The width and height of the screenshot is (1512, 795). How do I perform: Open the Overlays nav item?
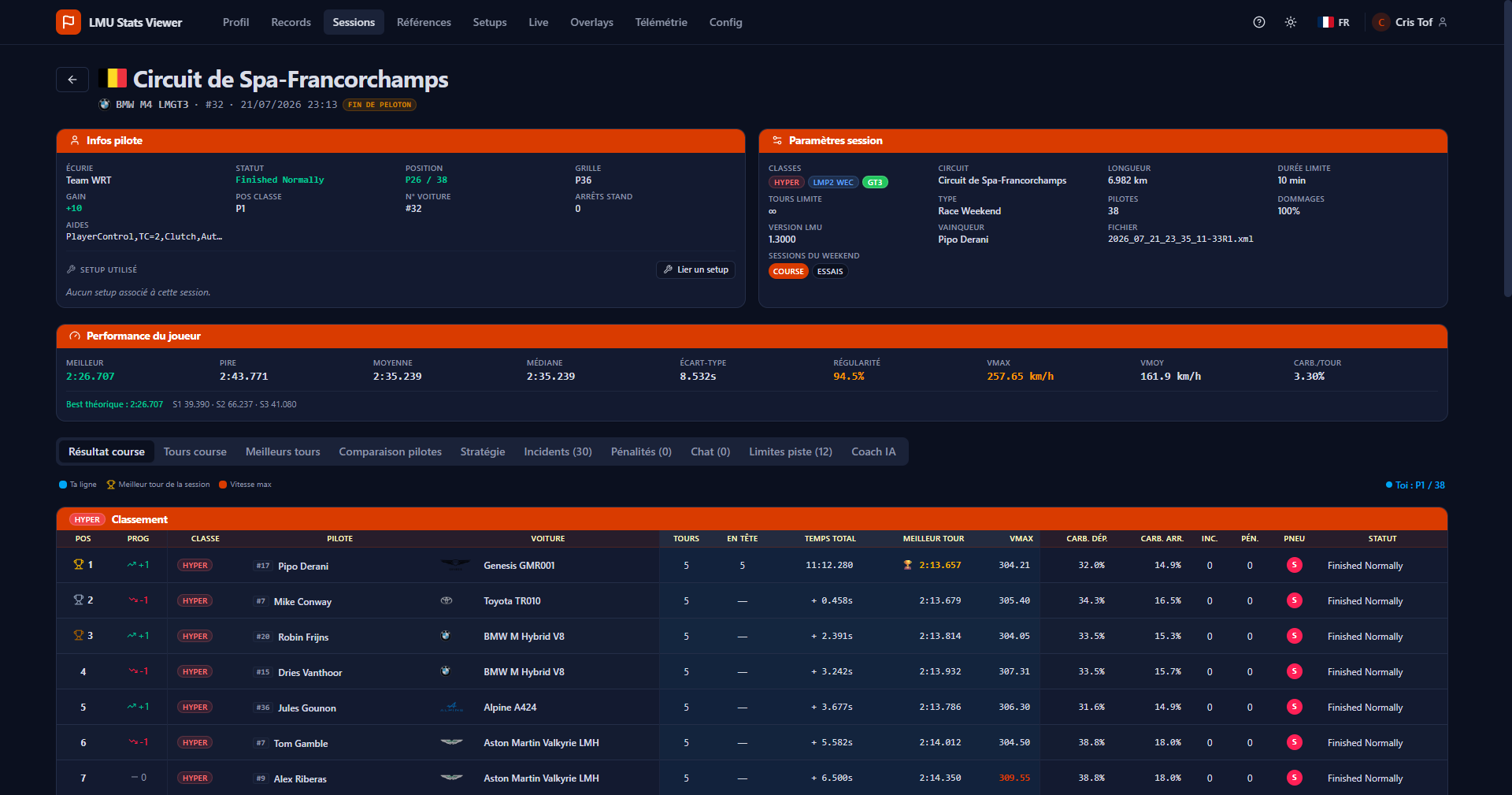coord(591,22)
